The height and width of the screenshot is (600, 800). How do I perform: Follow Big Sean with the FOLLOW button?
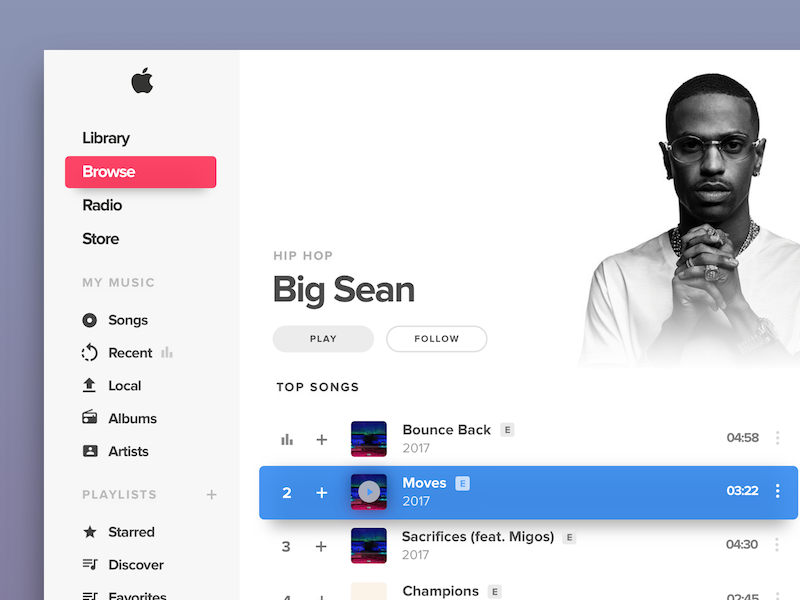(437, 339)
